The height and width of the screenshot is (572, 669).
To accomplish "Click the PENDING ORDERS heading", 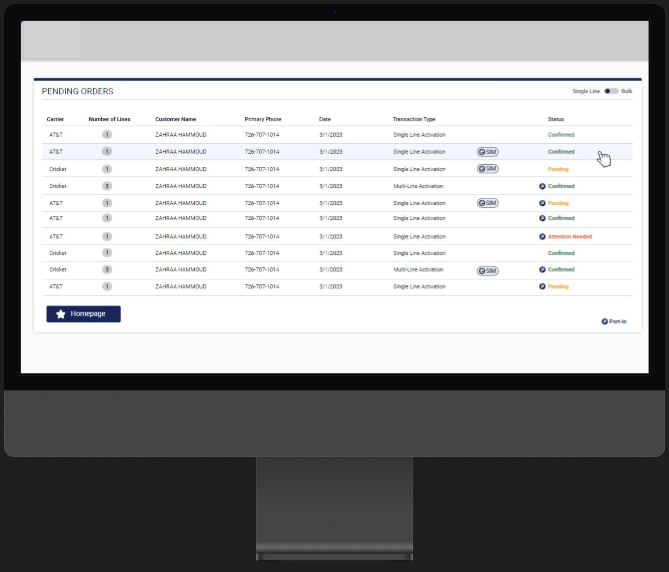I will click(x=78, y=91).
